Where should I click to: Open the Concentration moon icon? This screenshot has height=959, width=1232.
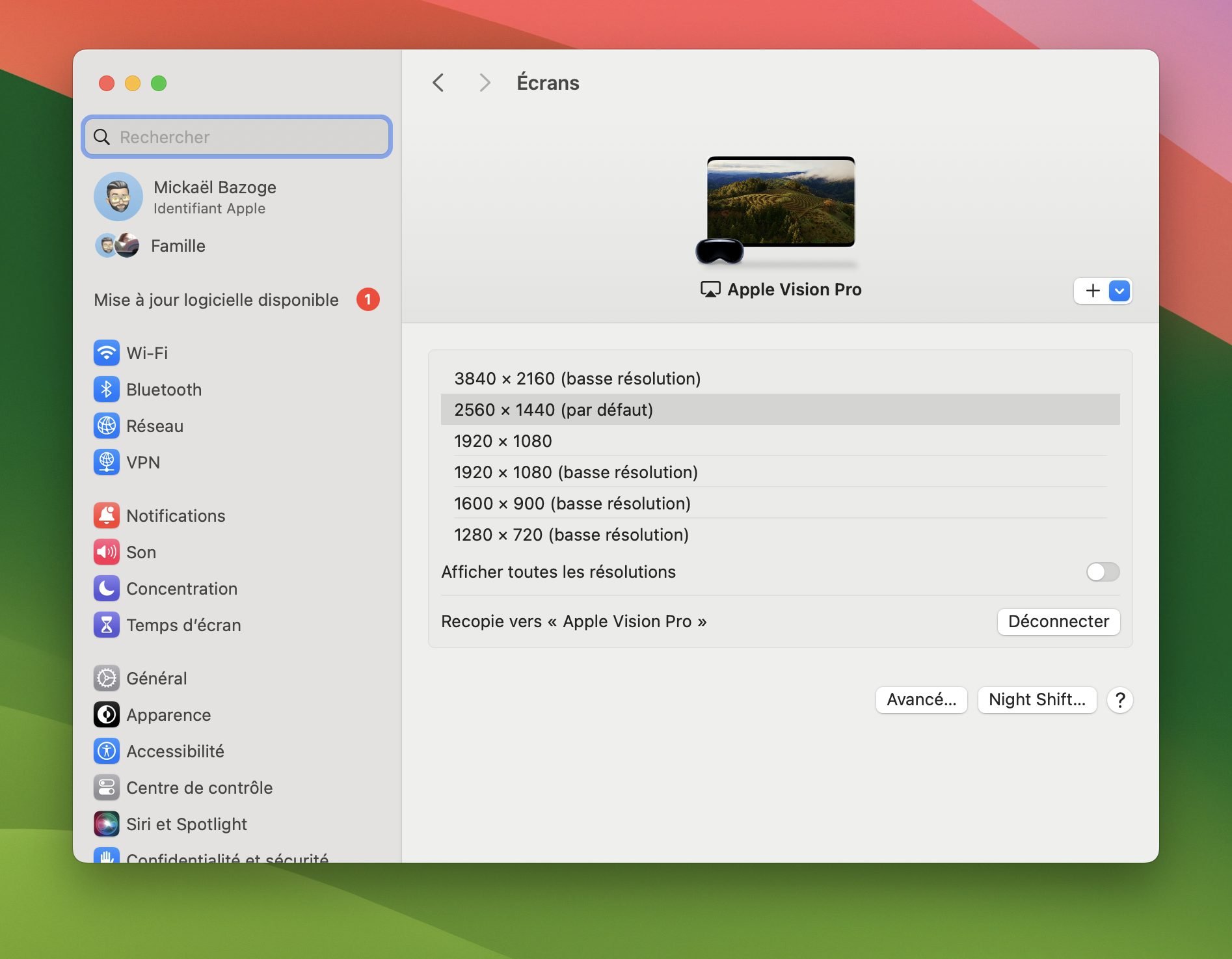click(107, 589)
